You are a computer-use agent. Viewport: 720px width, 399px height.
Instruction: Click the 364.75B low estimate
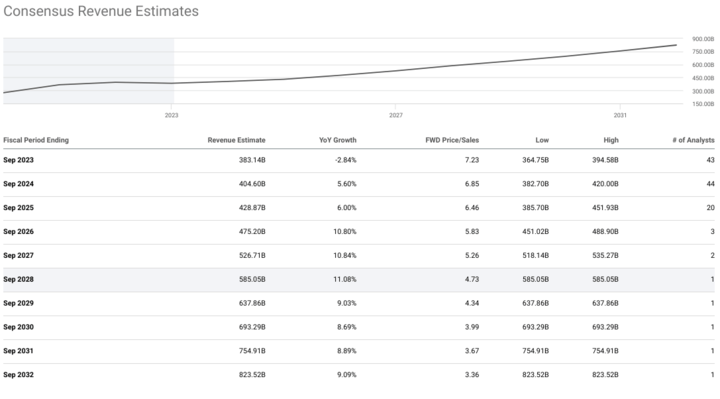[535, 160]
